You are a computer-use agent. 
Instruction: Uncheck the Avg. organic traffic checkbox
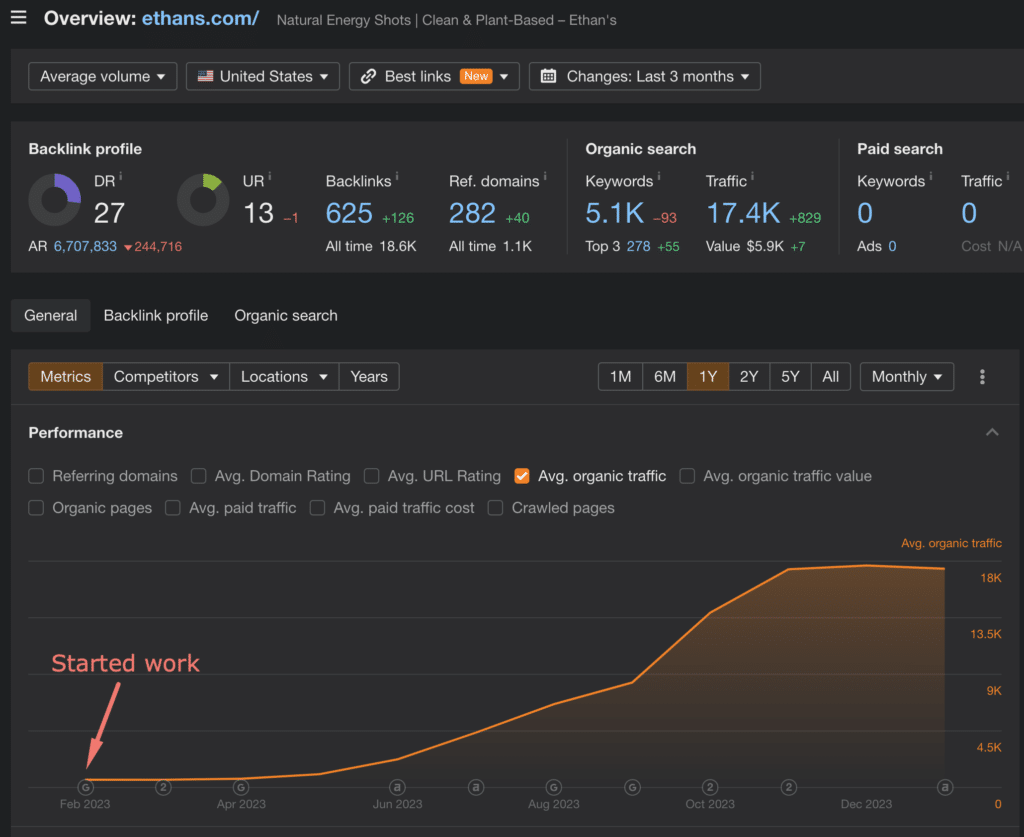pyautogui.click(x=522, y=476)
